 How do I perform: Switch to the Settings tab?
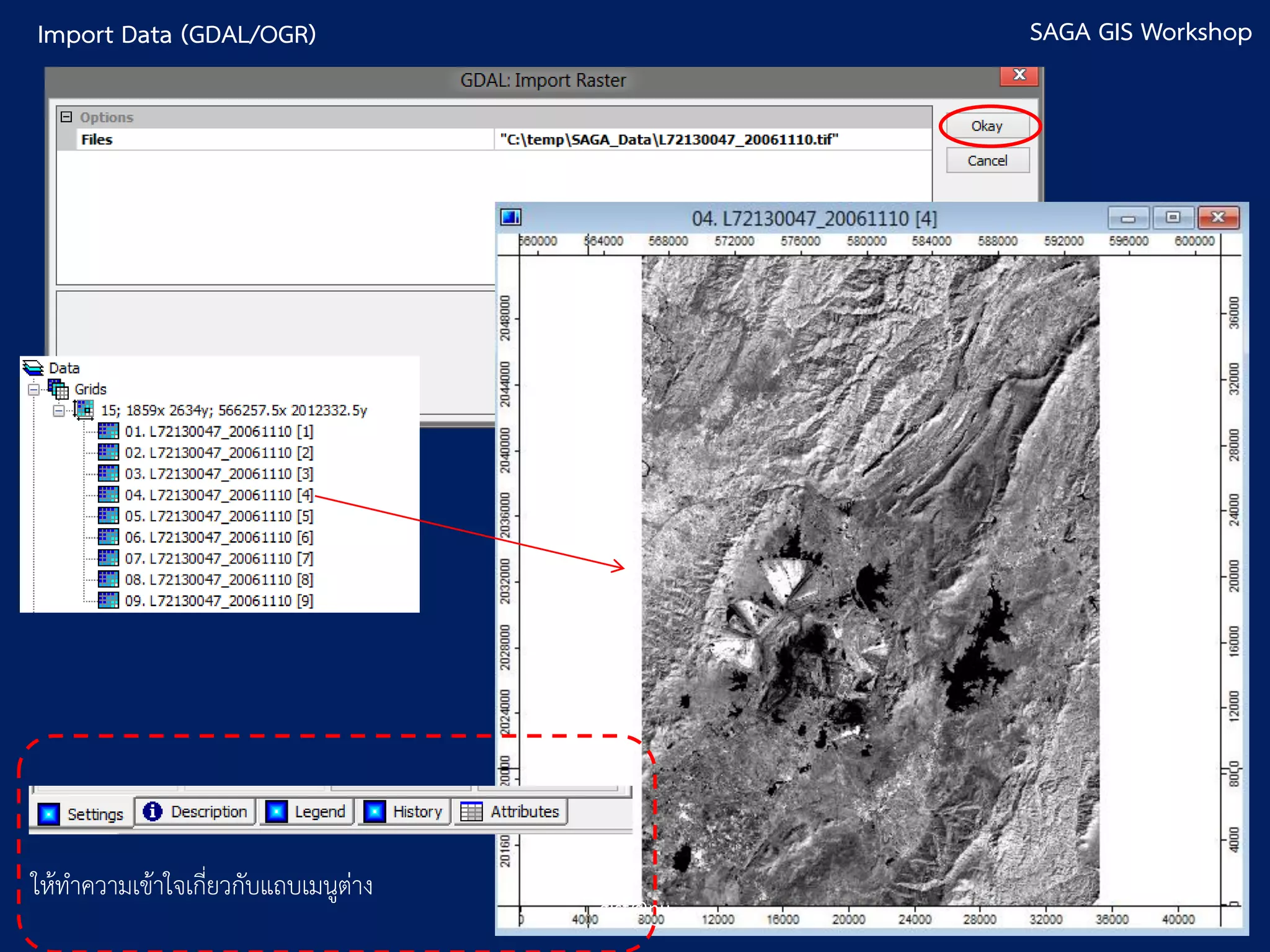pyautogui.click(x=81, y=813)
